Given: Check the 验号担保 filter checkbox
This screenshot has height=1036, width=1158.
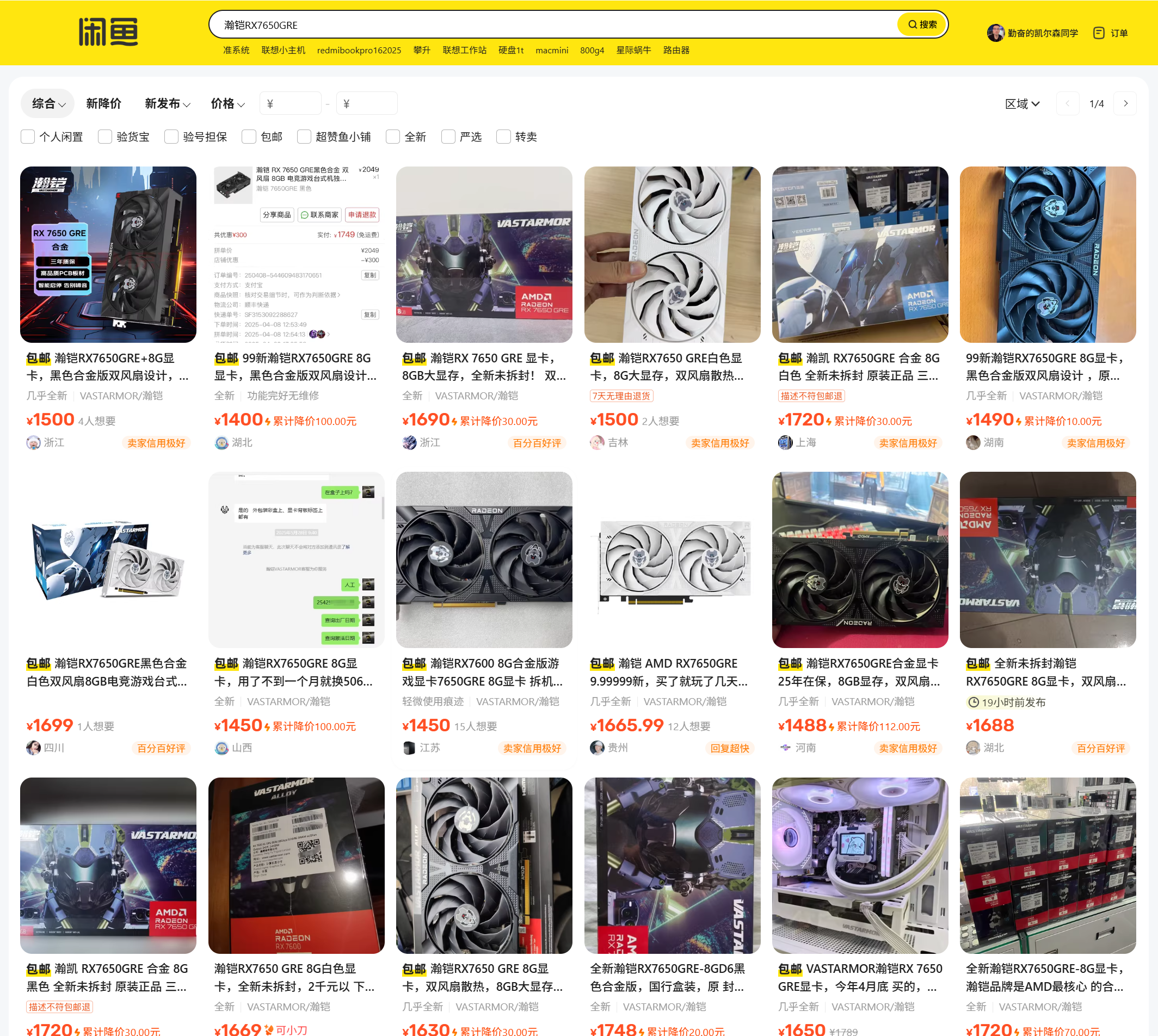Looking at the screenshot, I should (171, 137).
